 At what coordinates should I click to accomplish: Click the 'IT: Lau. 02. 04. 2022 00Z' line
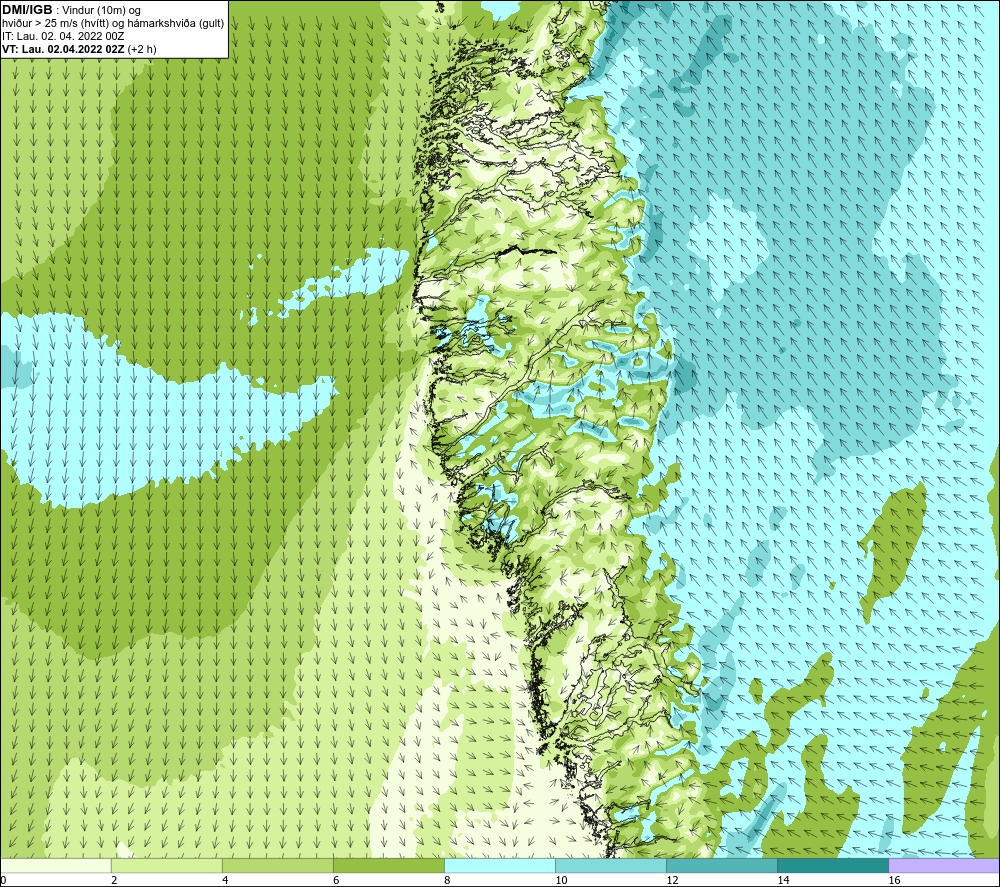pyautogui.click(x=63, y=36)
